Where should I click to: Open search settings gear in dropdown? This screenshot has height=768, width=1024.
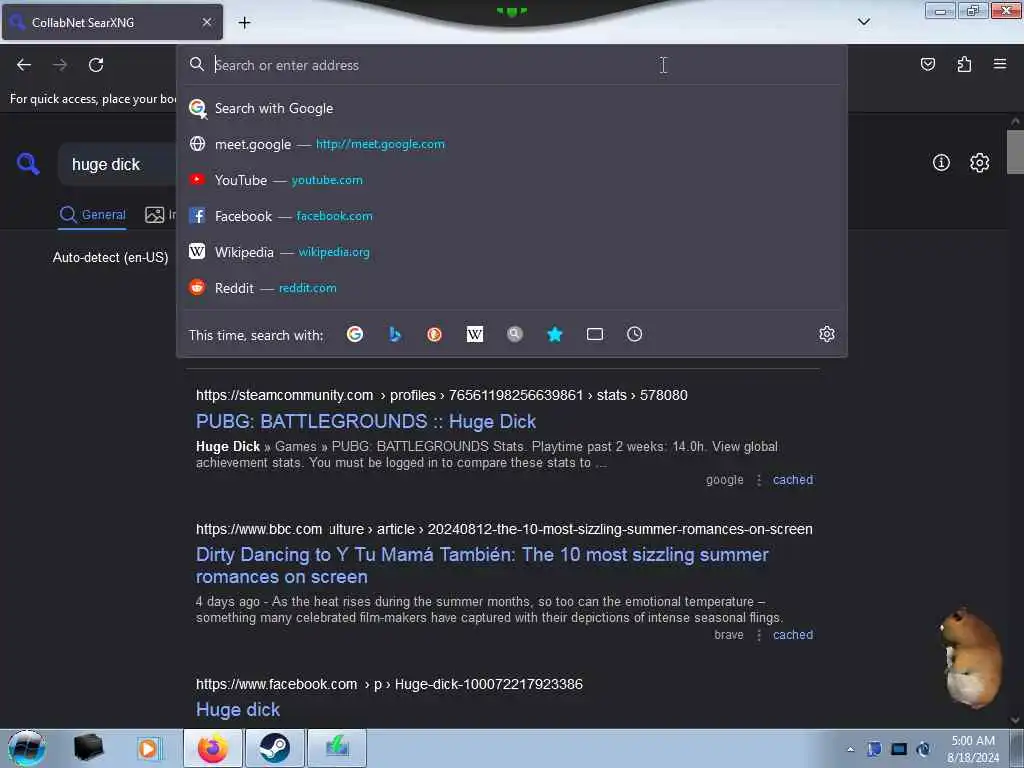[x=826, y=334]
